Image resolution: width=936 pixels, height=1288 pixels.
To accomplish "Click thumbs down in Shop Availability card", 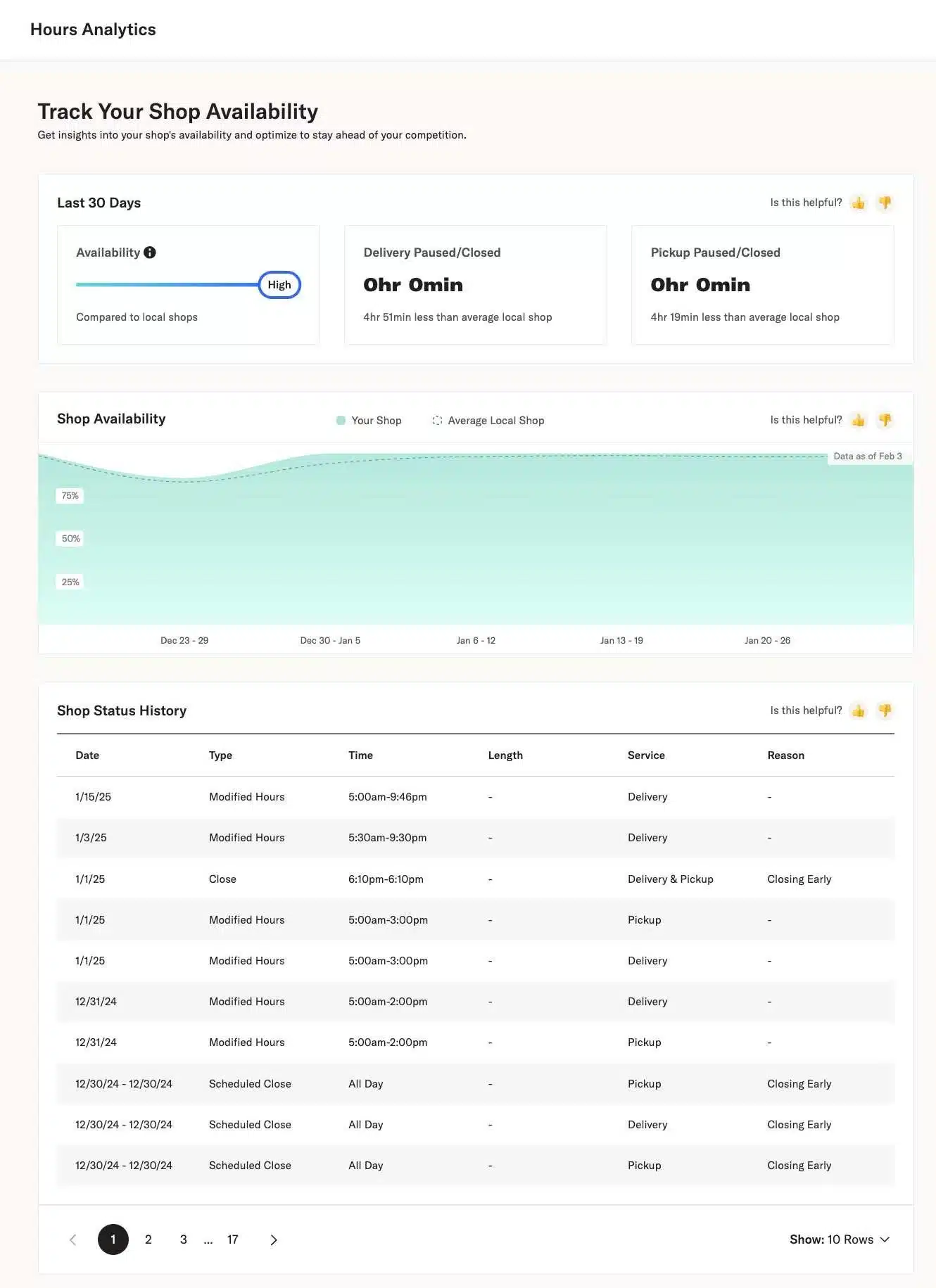I will [885, 420].
